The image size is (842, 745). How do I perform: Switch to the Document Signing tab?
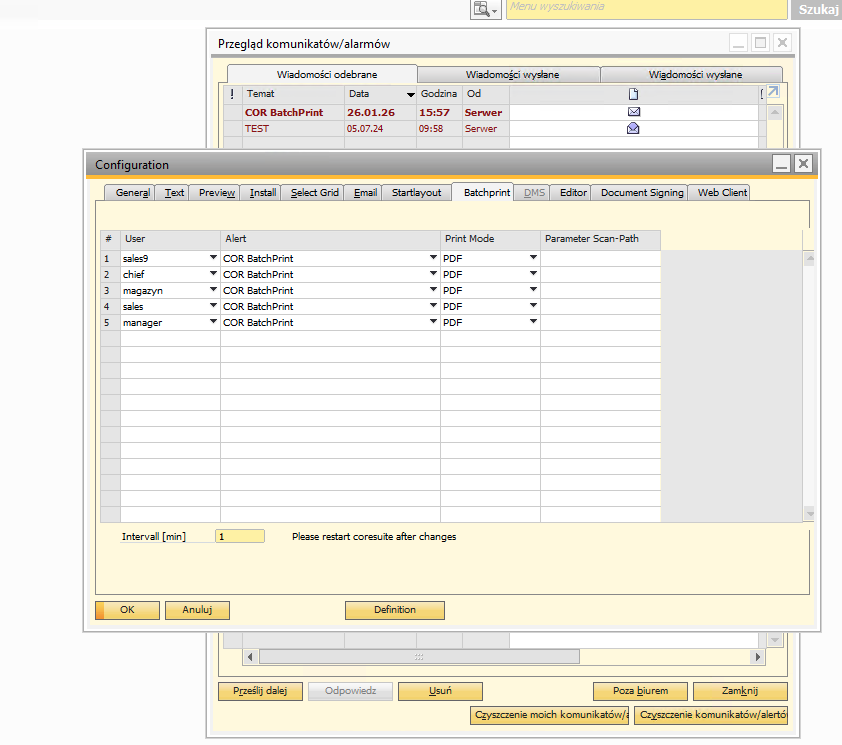(642, 192)
